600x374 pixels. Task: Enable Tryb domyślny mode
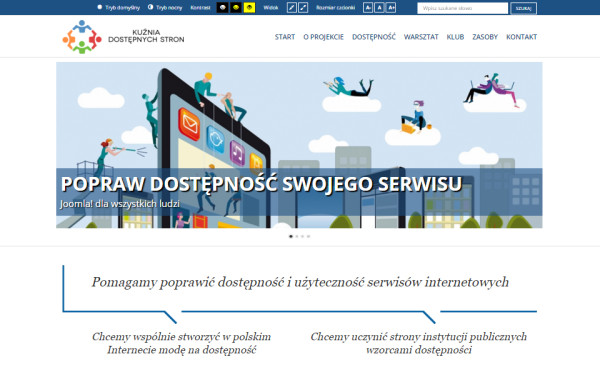[x=119, y=8]
